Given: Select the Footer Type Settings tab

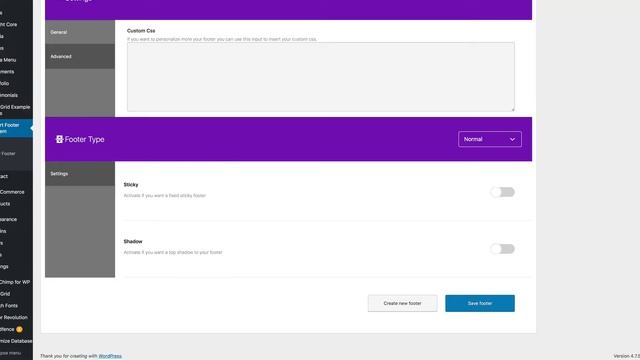Looking at the screenshot, I should coord(80,173).
